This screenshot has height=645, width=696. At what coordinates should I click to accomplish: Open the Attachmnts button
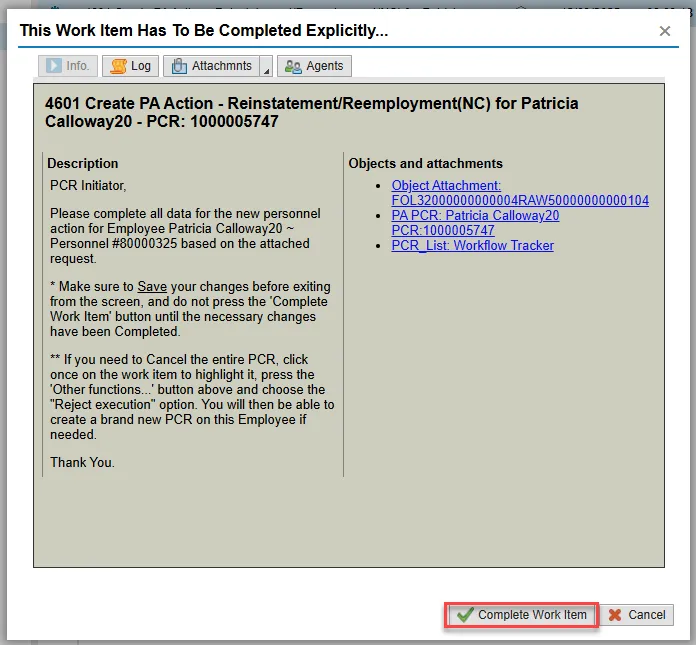tap(211, 66)
